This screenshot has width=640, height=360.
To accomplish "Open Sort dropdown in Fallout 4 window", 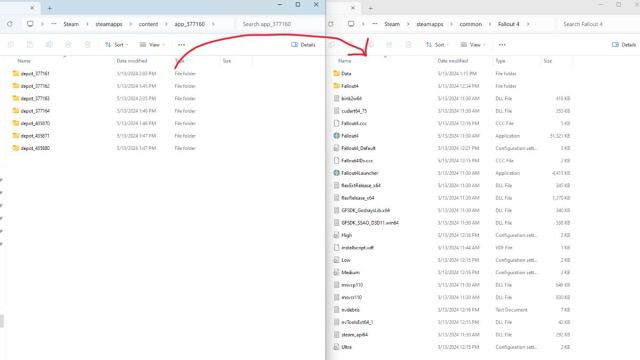I will pyautogui.click(x=437, y=44).
